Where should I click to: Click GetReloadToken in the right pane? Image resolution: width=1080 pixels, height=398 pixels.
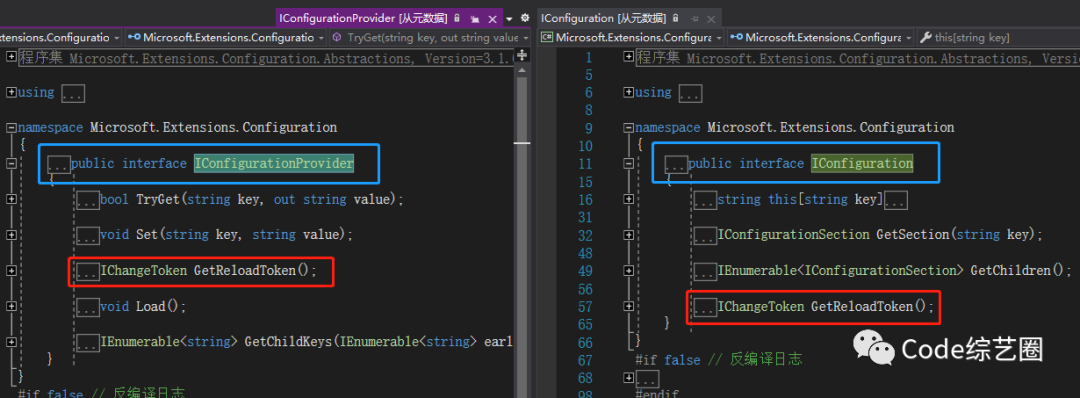coord(862,306)
